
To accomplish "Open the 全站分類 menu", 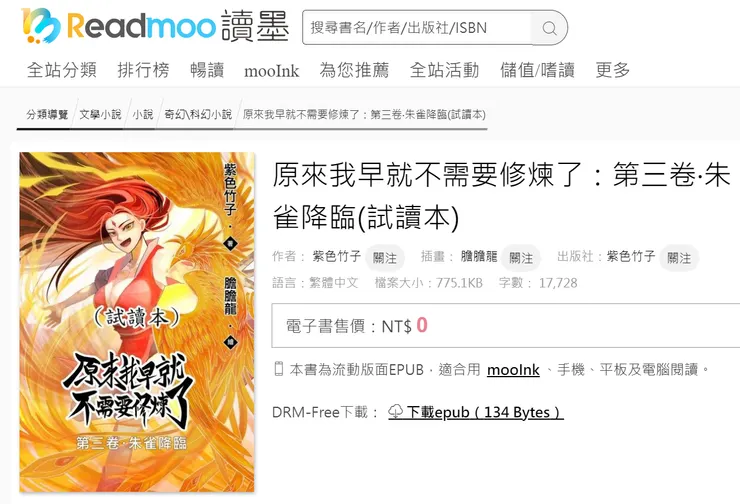I will pyautogui.click(x=62, y=70).
